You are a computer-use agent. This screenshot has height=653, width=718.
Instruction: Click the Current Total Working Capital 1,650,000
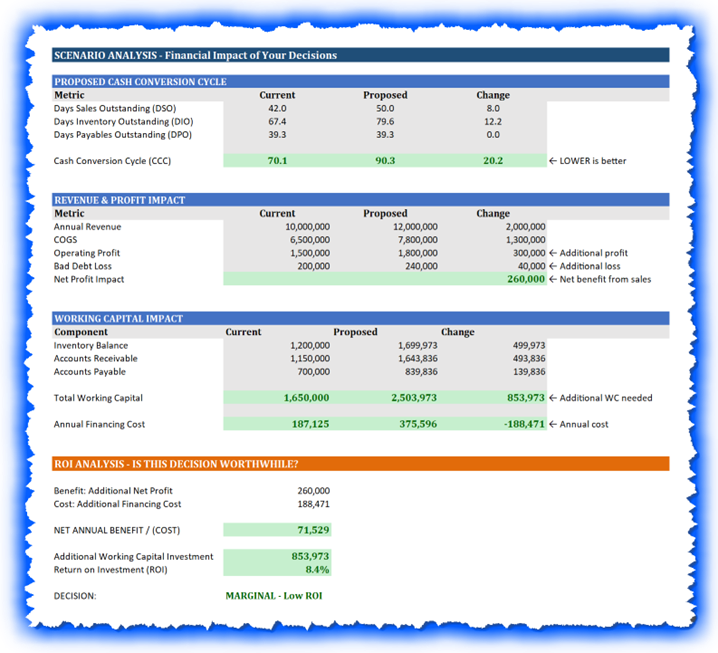tap(306, 398)
